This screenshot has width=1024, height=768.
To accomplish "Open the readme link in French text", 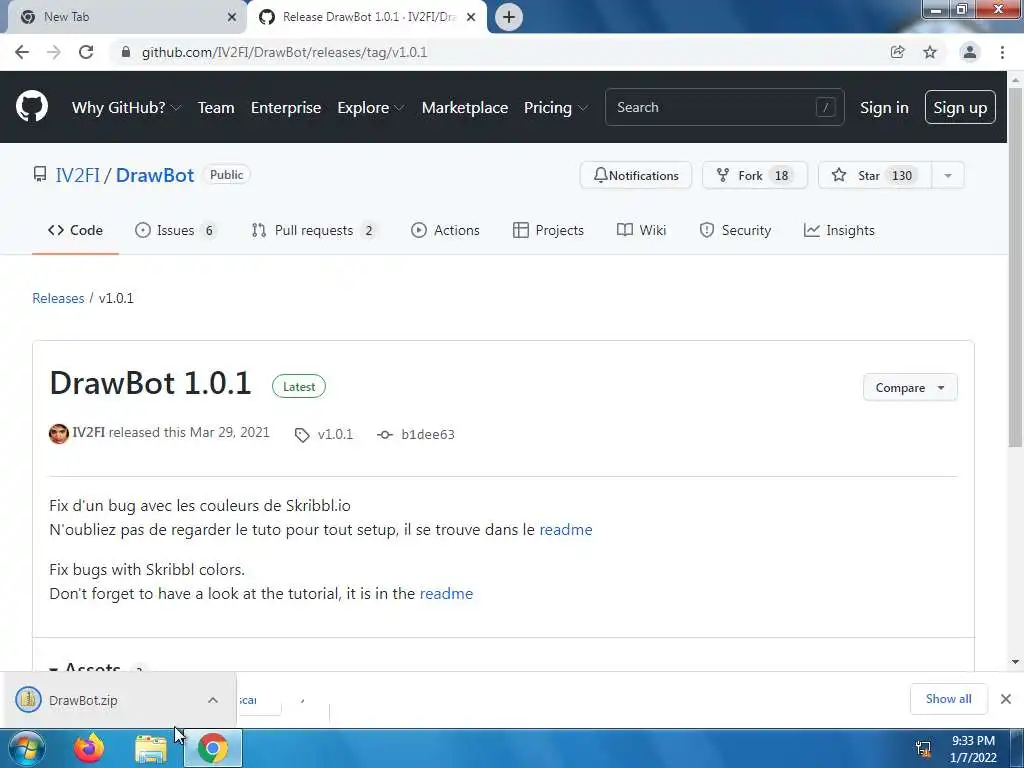I will click(x=566, y=530).
